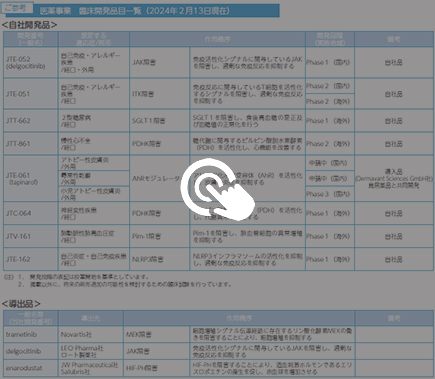The image size is (435, 379).
Task: Click the <導出品> section heading
Action: [21, 304]
